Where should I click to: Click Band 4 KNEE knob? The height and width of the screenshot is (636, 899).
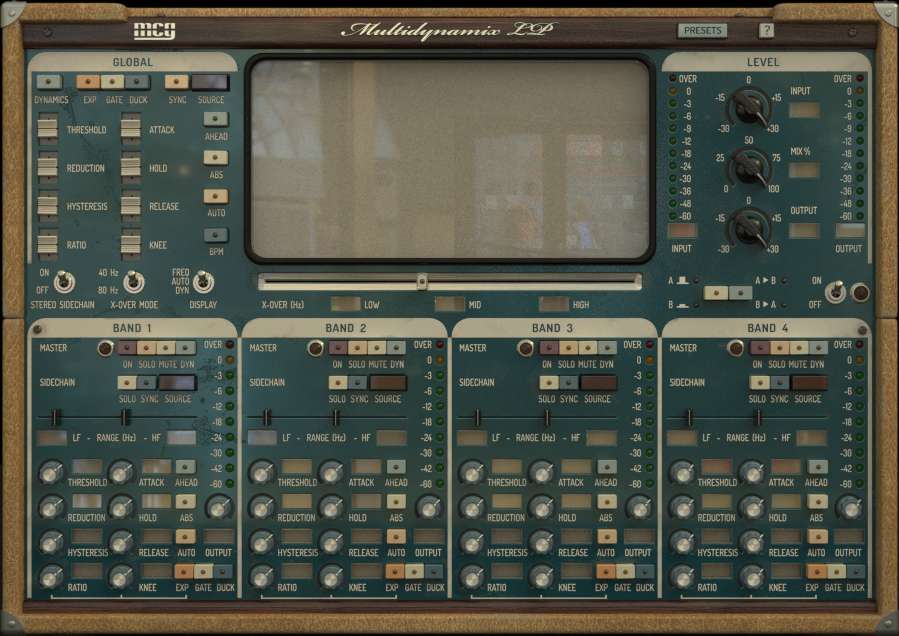[752, 578]
